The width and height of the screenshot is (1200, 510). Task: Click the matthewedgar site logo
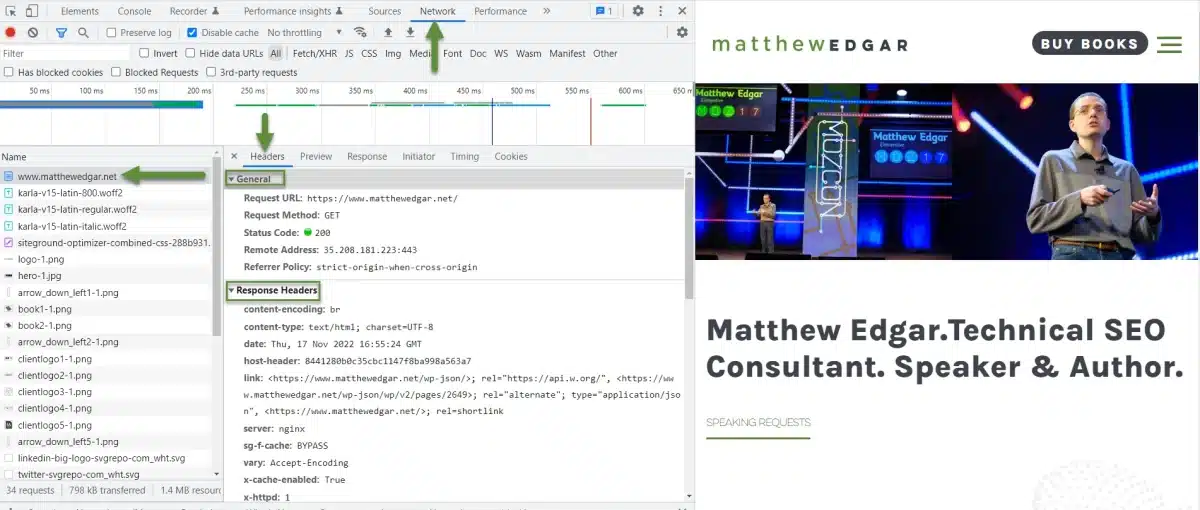(x=810, y=44)
